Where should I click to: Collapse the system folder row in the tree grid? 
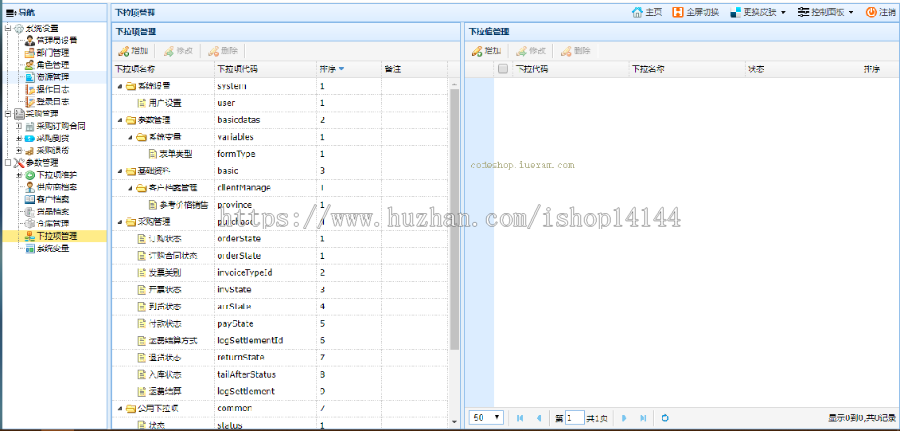click(120, 86)
